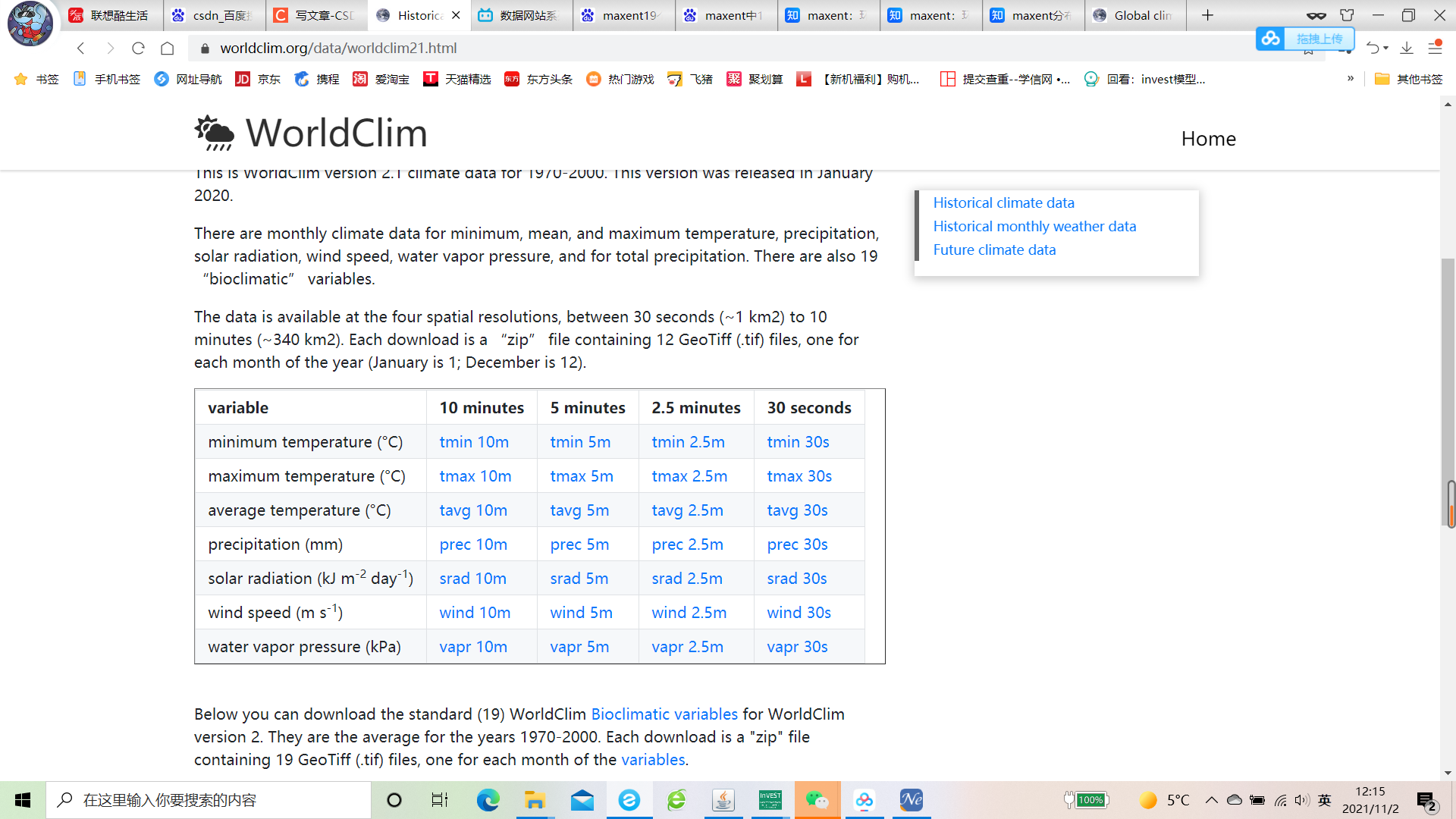The width and height of the screenshot is (1456, 819).
Task: Click the browser home button
Action: click(167, 48)
